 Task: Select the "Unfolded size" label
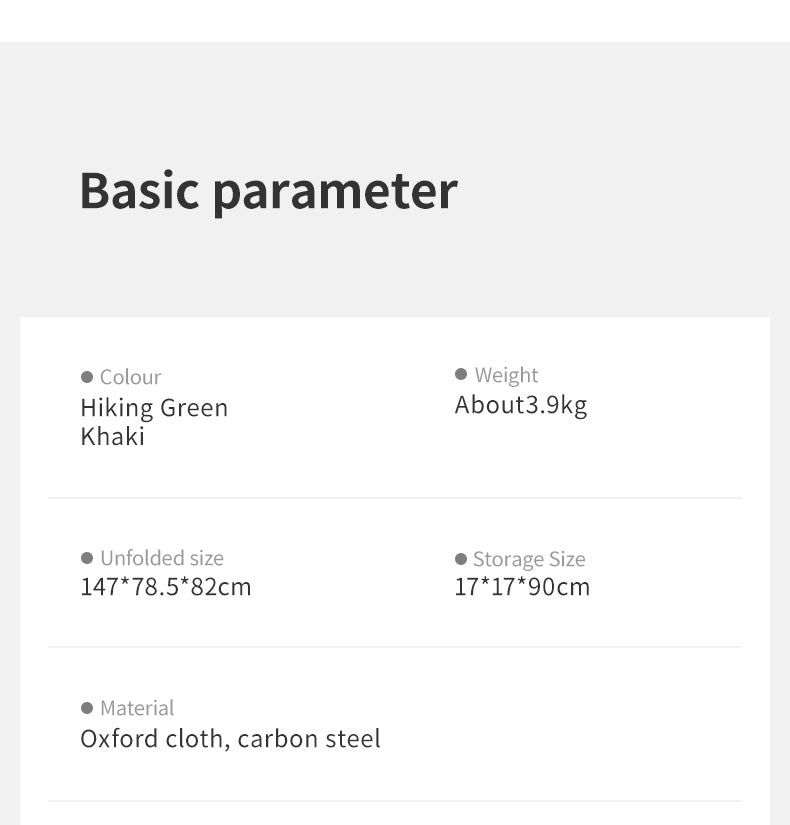(x=162, y=558)
